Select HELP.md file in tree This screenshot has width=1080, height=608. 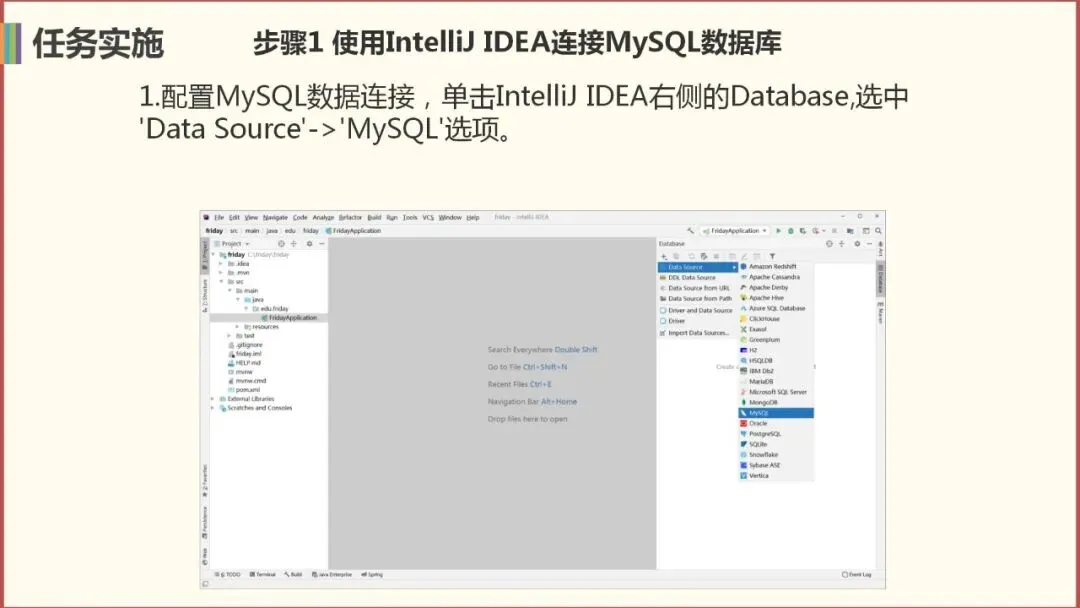click(244, 363)
